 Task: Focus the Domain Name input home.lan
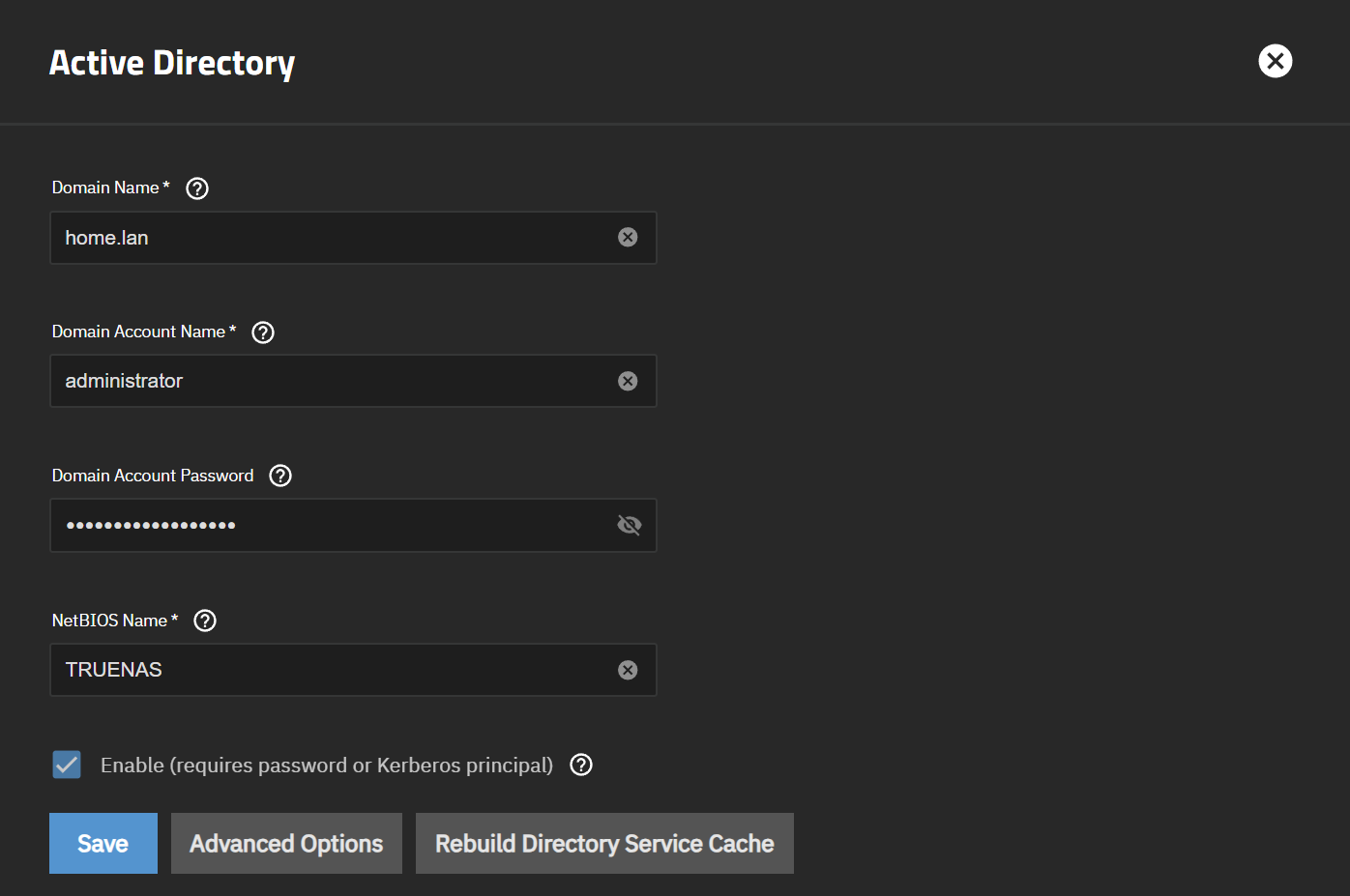(329, 238)
